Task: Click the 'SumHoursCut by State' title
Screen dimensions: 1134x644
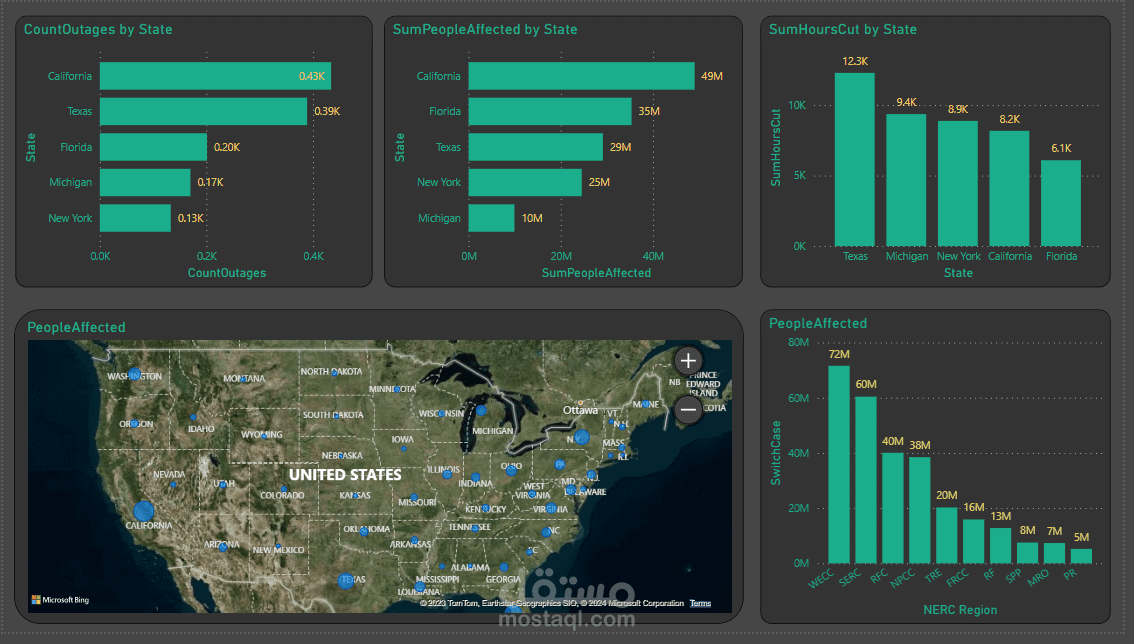Action: [x=843, y=30]
